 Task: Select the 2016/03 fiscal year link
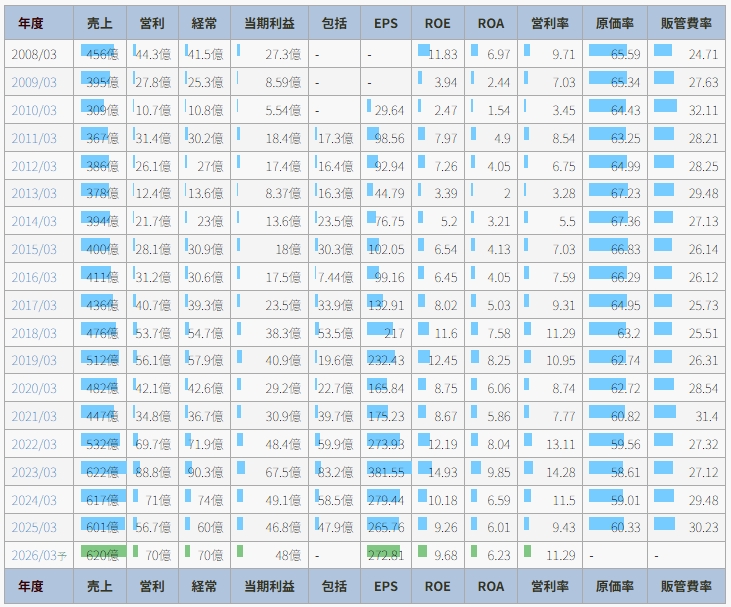click(x=34, y=277)
